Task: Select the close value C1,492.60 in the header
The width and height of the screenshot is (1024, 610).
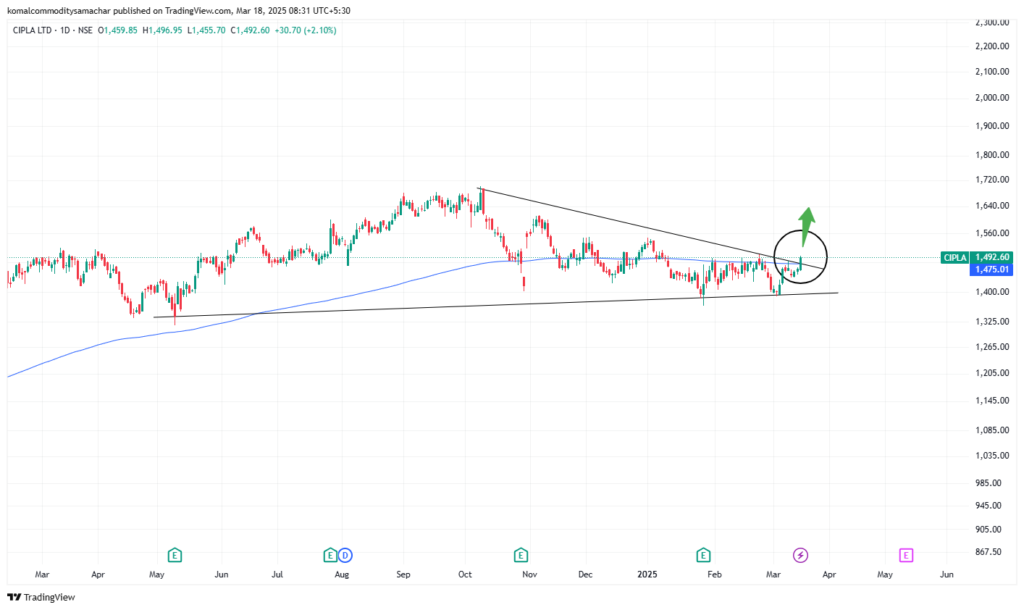Action: coord(250,30)
